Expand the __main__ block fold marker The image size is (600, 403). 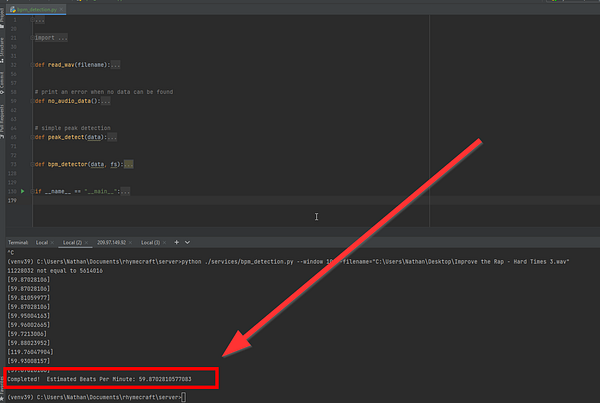pyautogui.click(x=33, y=191)
